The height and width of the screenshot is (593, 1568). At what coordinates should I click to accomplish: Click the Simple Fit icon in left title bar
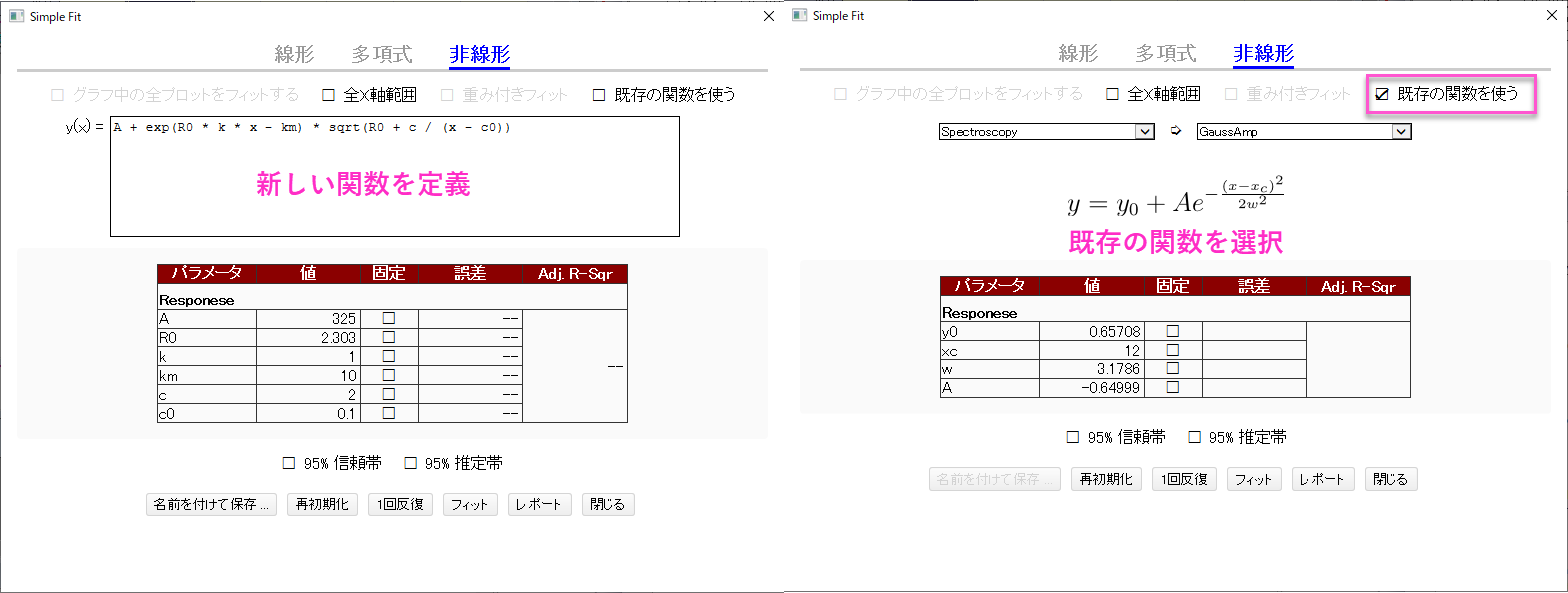tap(16, 16)
